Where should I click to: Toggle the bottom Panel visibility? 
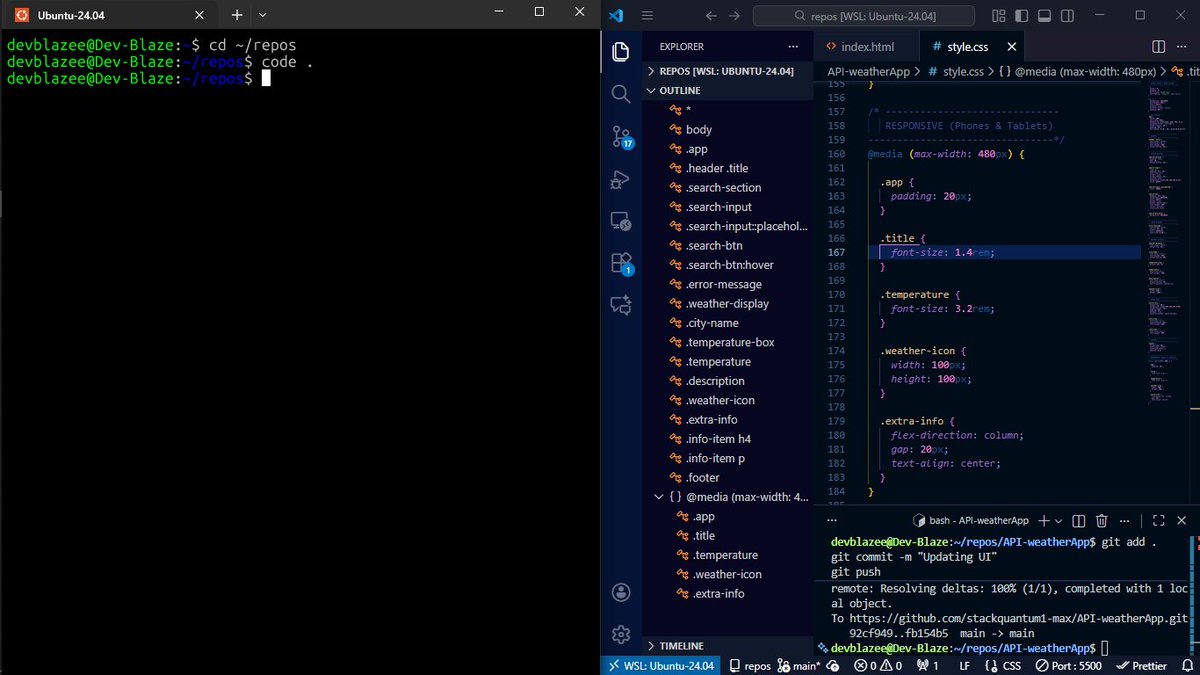(1043, 15)
